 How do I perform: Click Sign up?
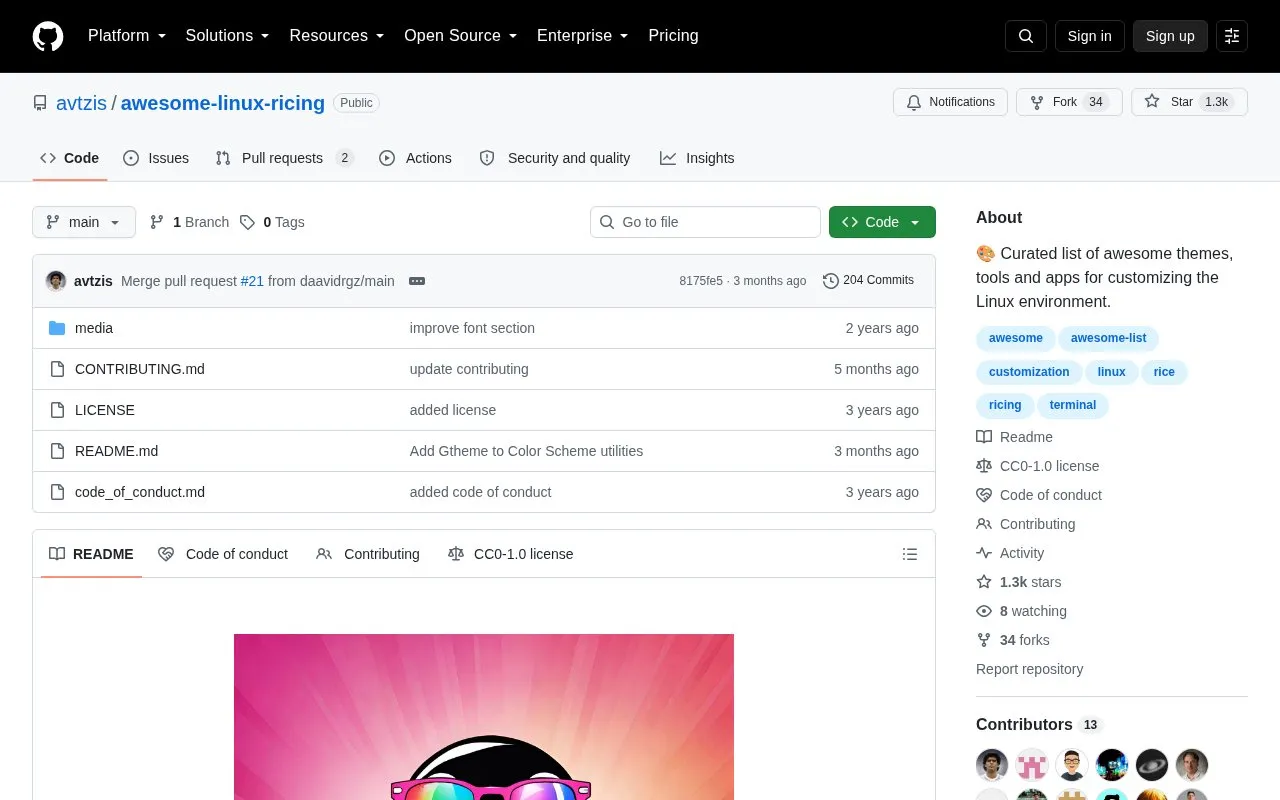click(x=1170, y=36)
